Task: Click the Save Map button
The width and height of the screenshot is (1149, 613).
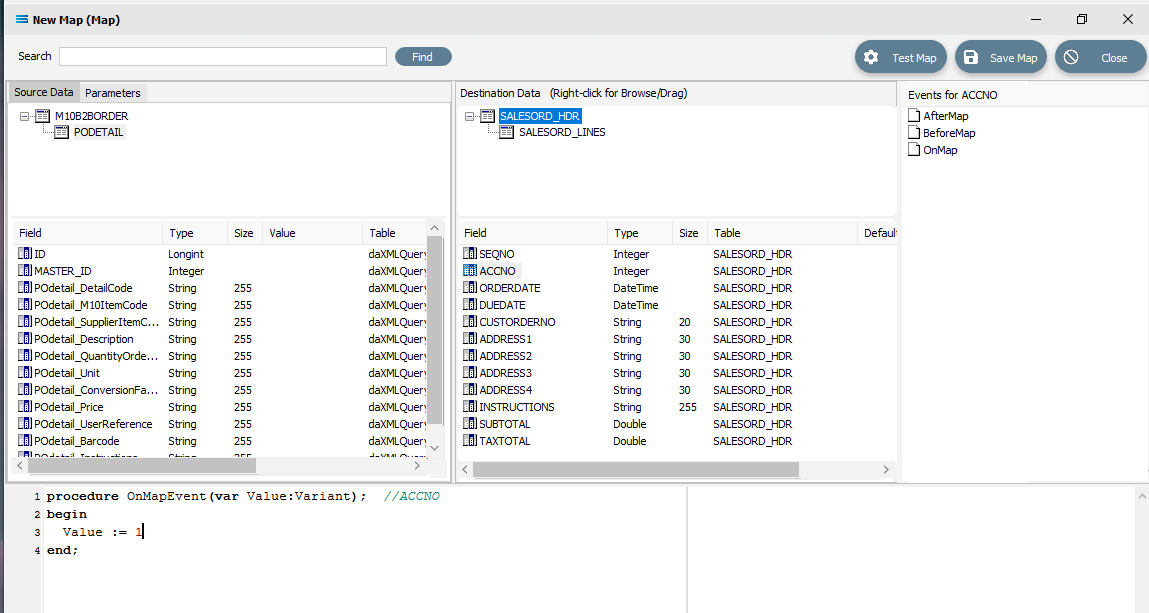Action: pos(1000,57)
